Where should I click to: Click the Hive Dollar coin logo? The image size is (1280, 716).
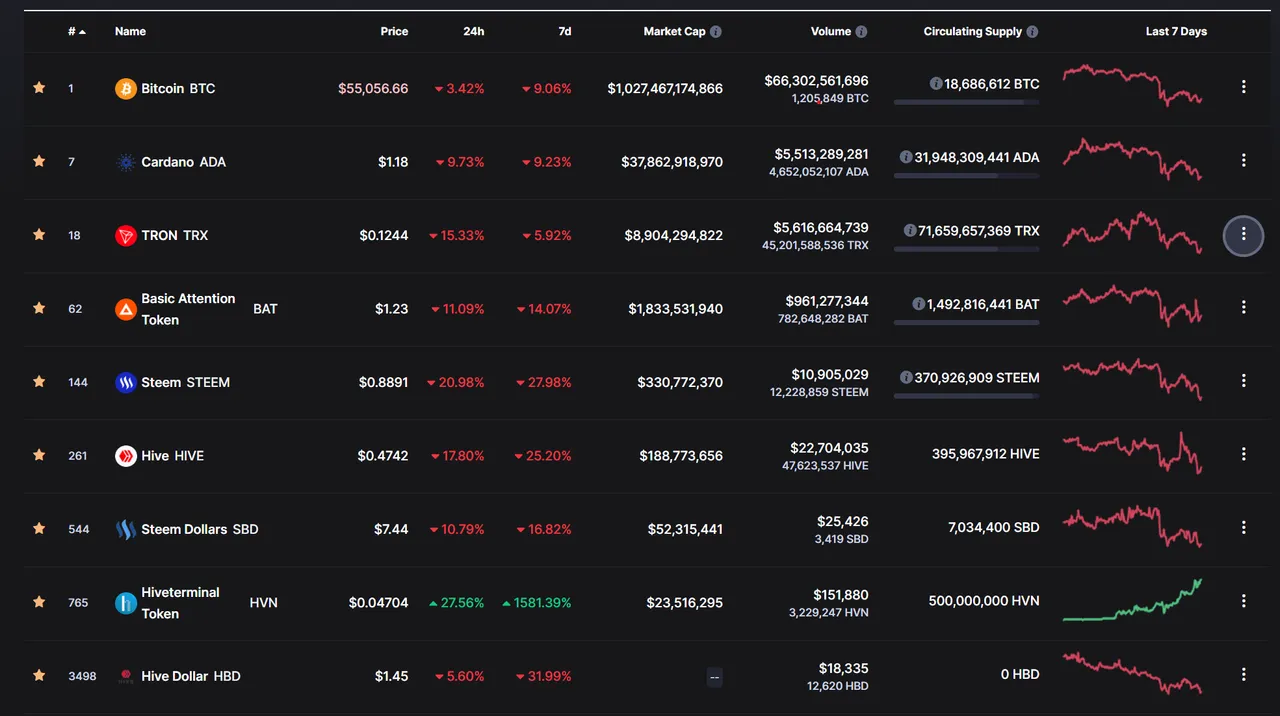pyautogui.click(x=125, y=677)
